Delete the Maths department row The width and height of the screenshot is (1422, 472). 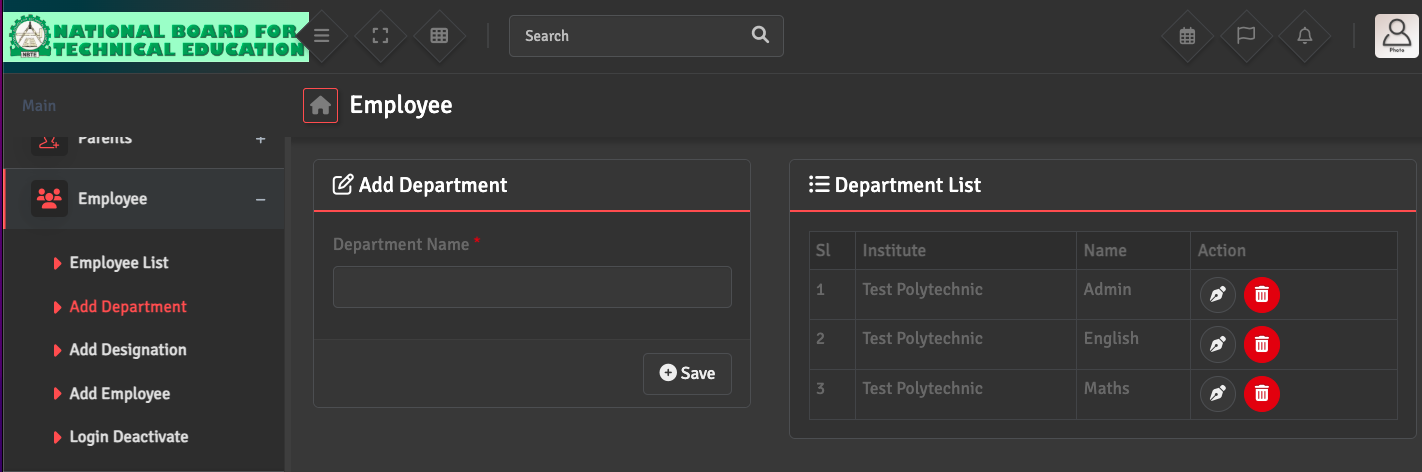(1262, 393)
